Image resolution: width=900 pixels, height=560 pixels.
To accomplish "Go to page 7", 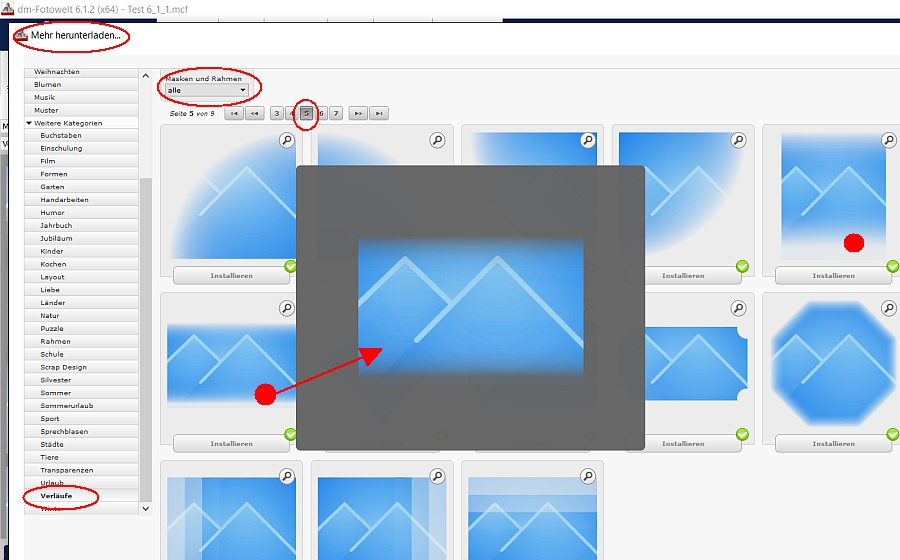I will [x=336, y=114].
